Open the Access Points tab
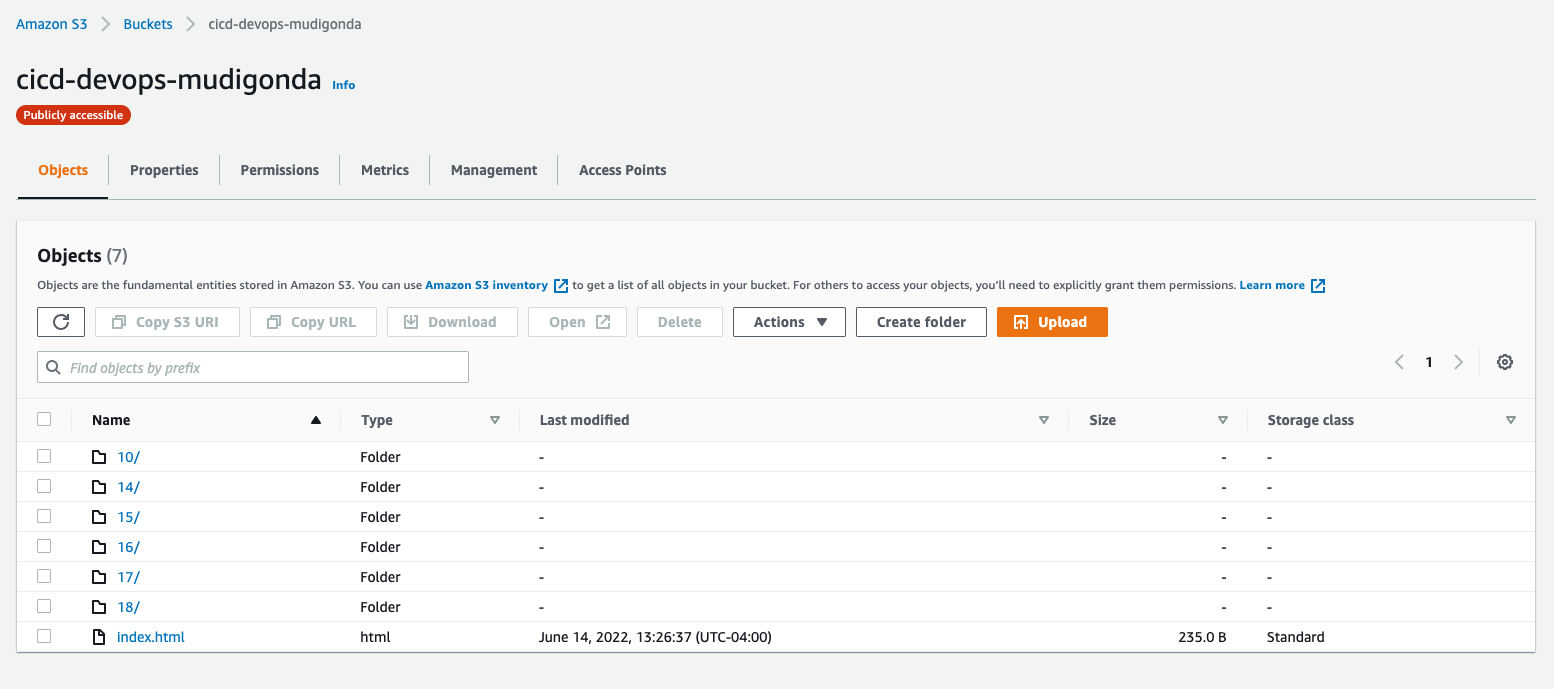Screen dimensions: 1554x689 click(x=623, y=170)
